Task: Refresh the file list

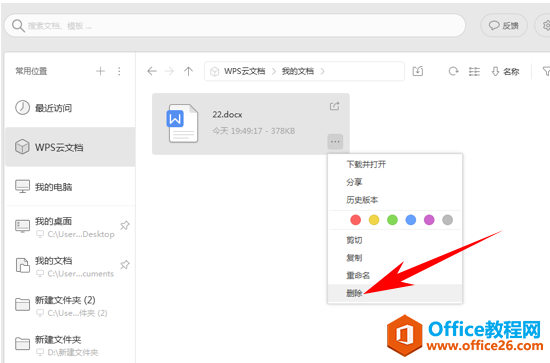Action: click(x=453, y=71)
